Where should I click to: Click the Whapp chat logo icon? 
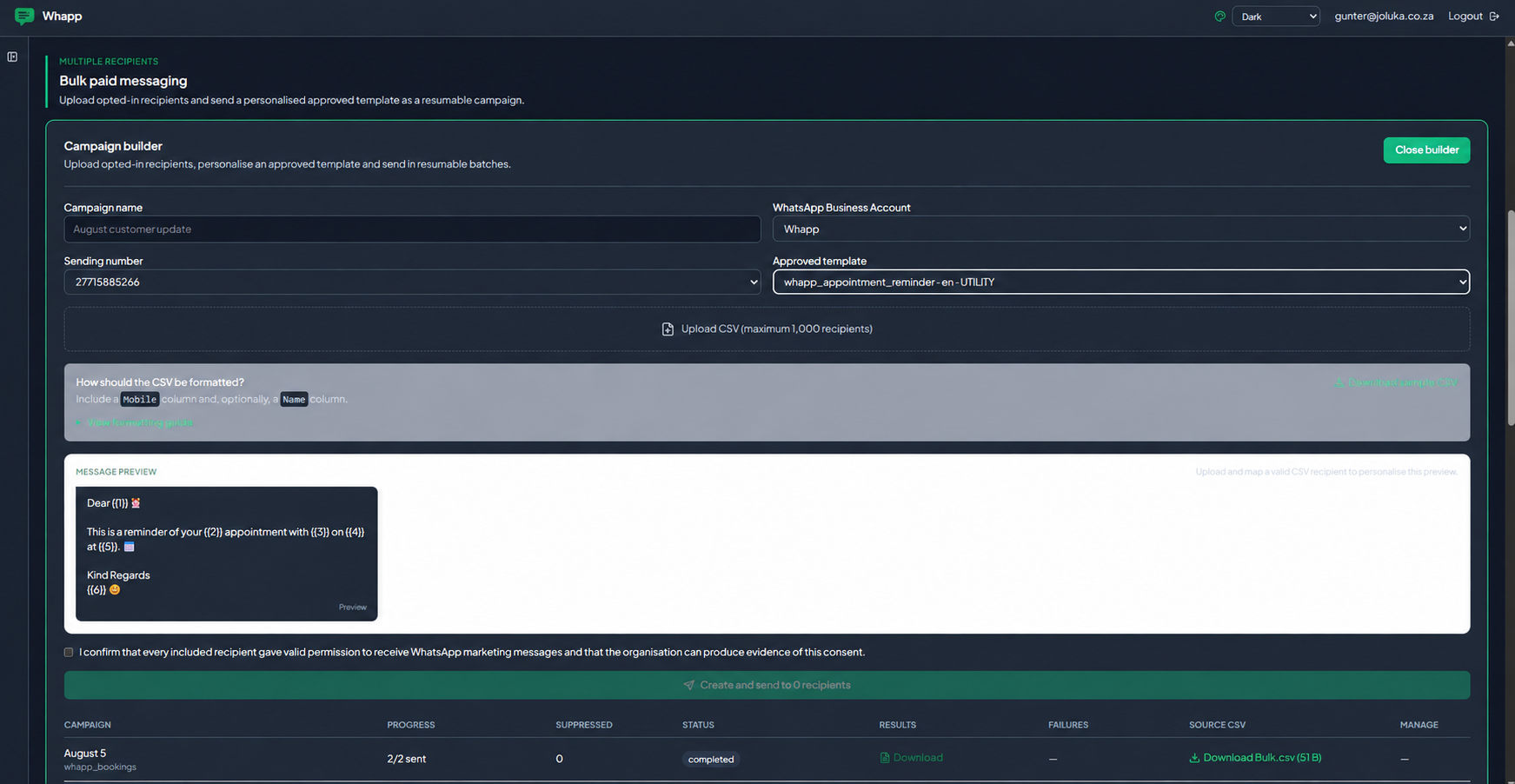tap(24, 16)
